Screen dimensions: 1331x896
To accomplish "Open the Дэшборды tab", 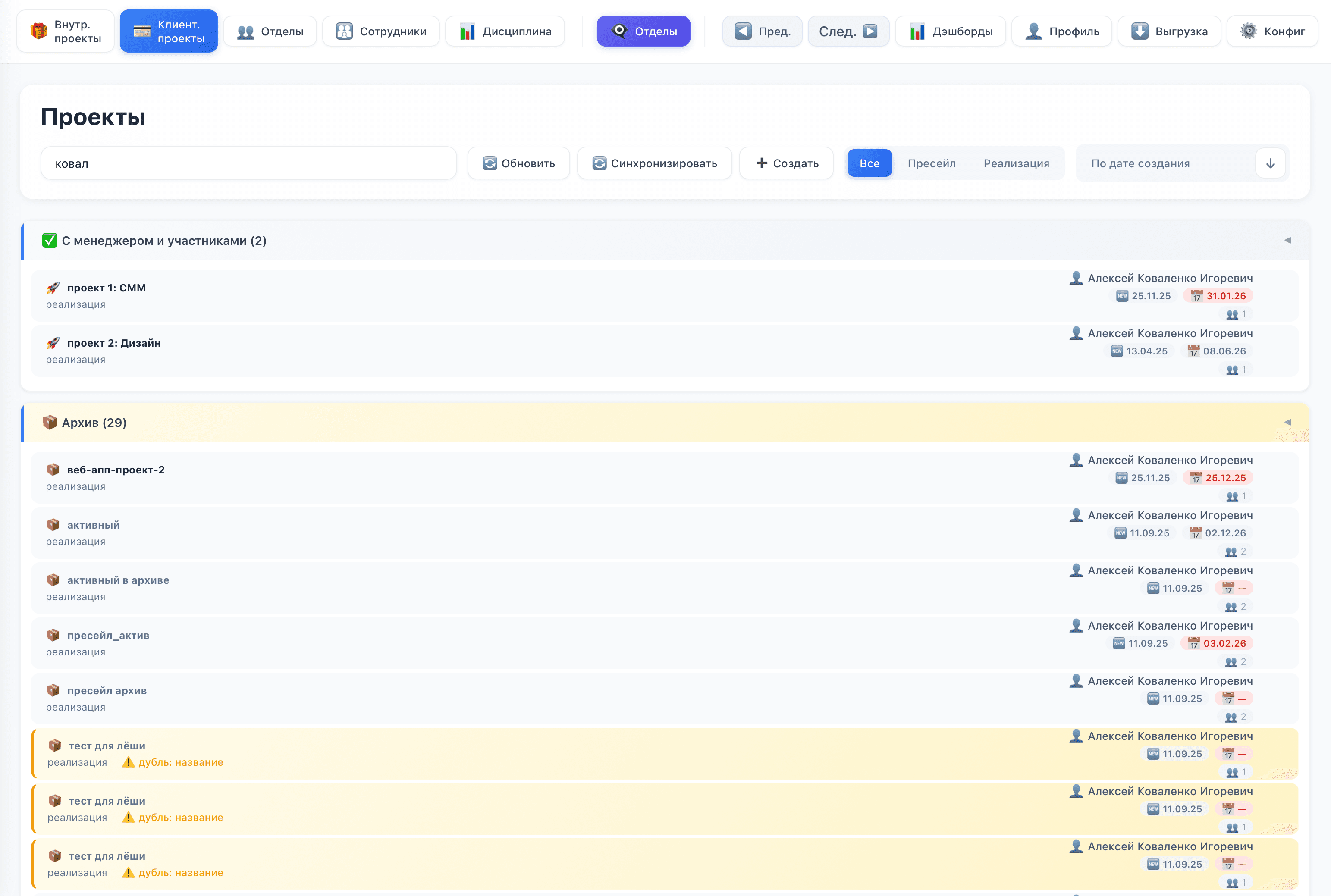I will (950, 31).
